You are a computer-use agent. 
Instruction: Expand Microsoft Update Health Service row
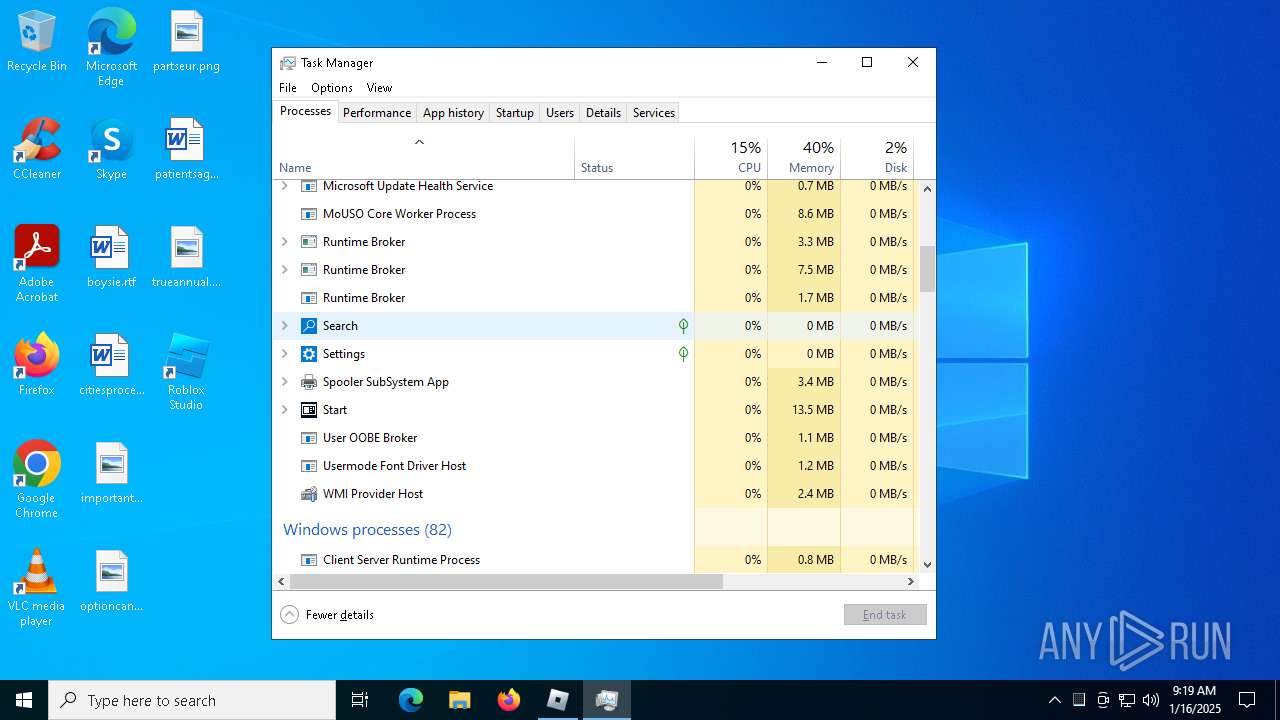284,186
